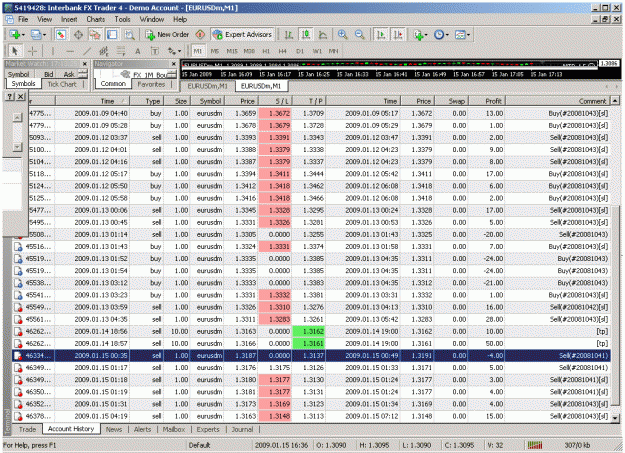Toggle the M15 timeframe
625x453 pixels.
[x=232, y=51]
